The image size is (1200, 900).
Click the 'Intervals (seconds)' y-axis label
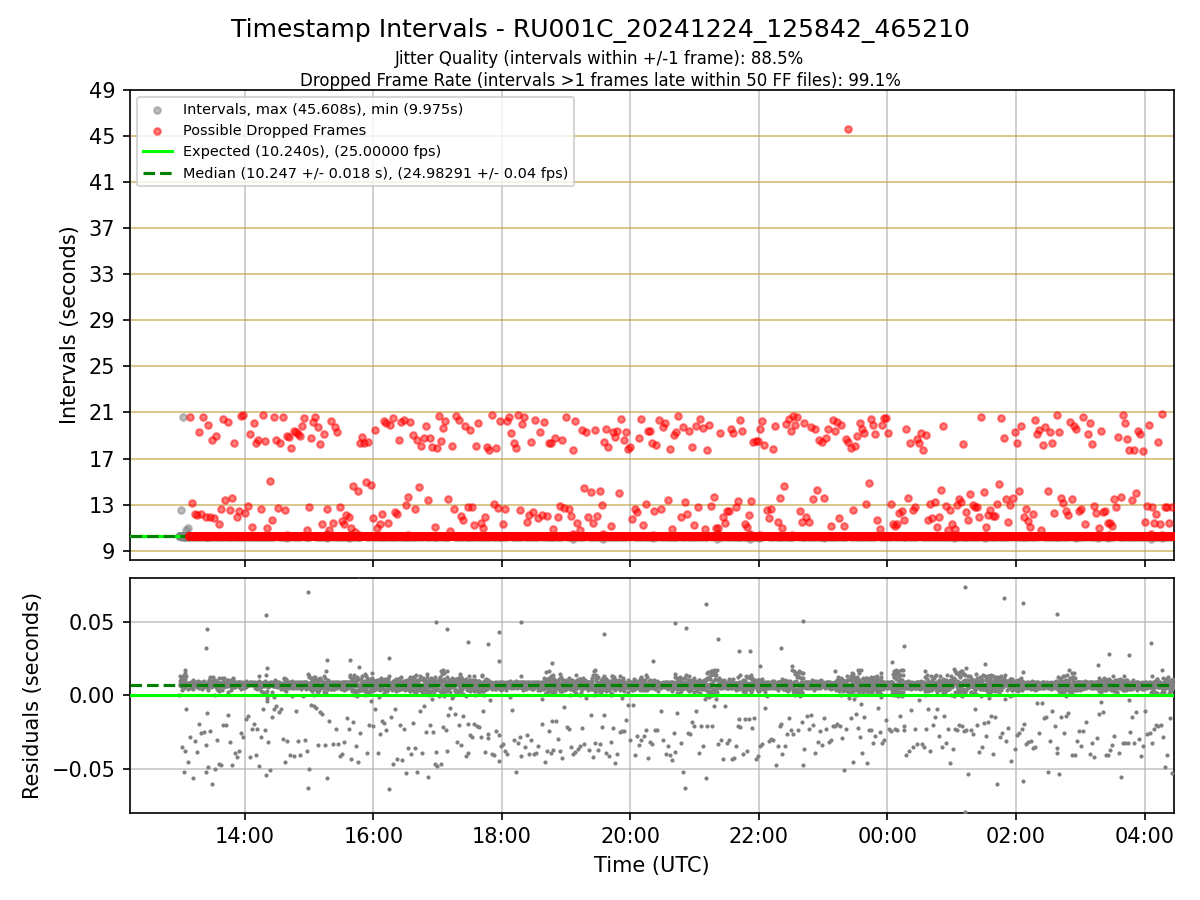tap(68, 325)
